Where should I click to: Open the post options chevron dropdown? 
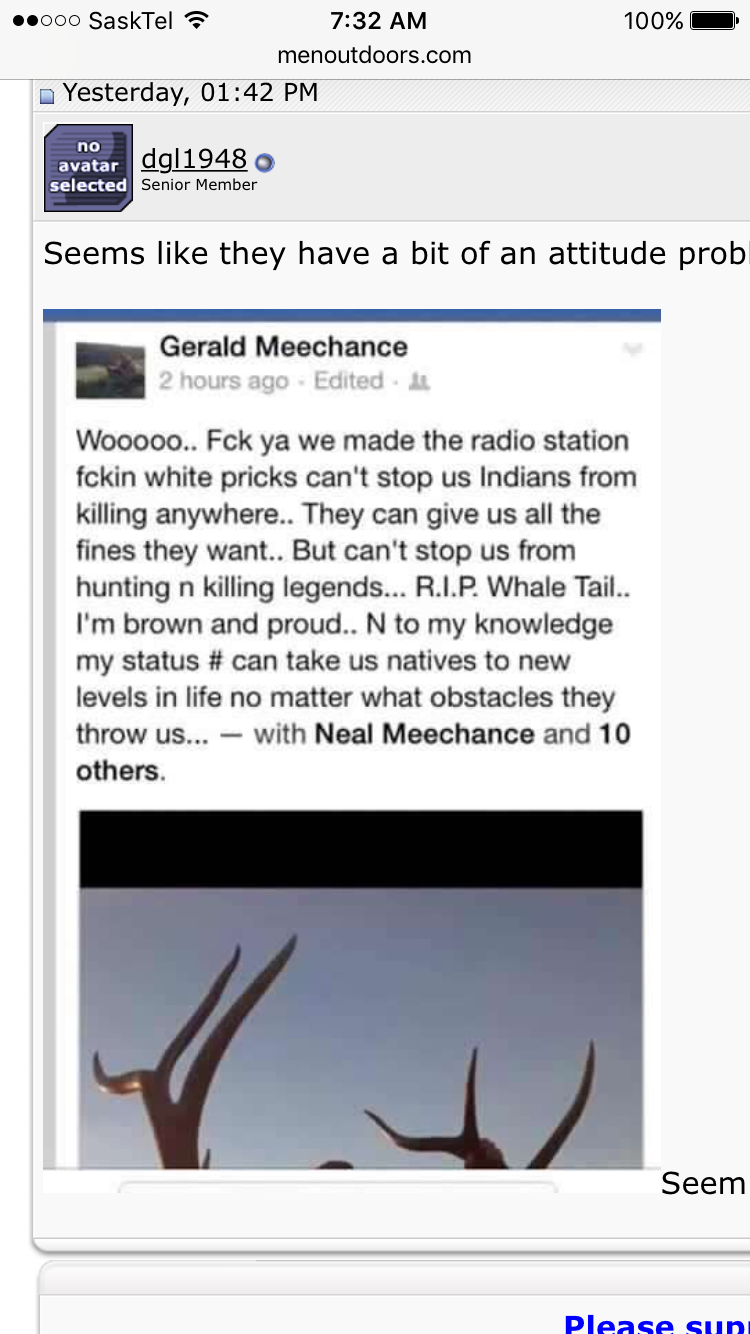tap(632, 349)
